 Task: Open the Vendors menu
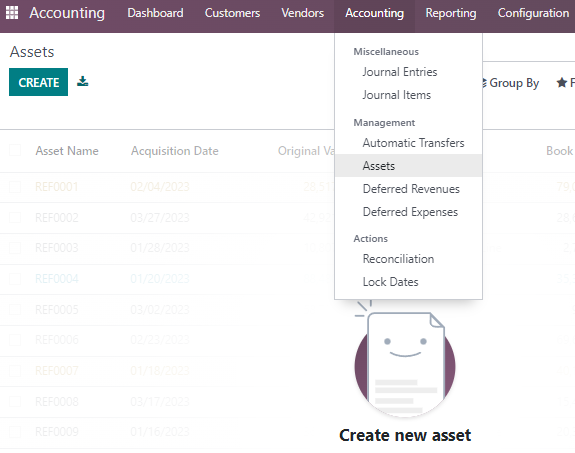tap(303, 13)
